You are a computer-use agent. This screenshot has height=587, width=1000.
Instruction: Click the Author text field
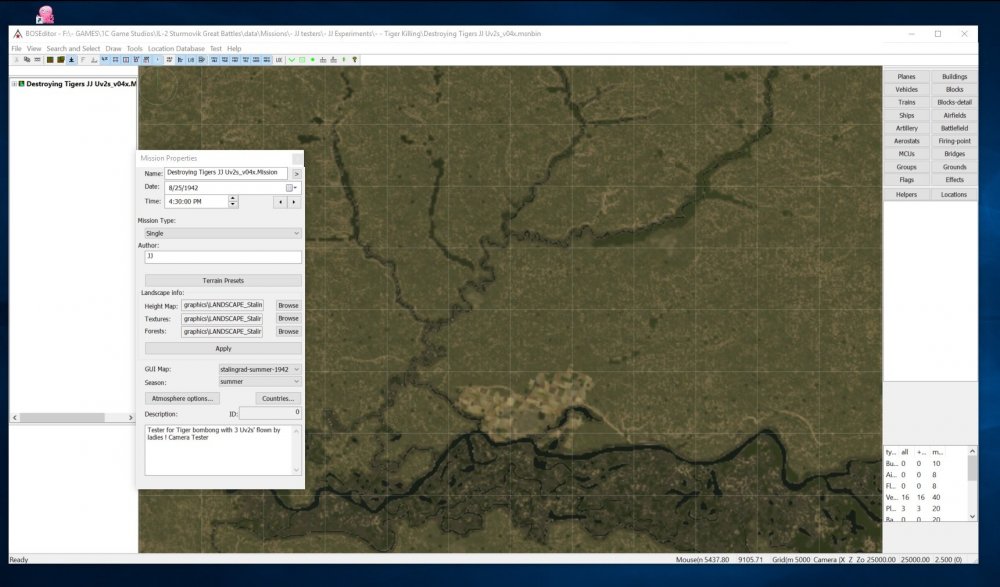(222, 257)
